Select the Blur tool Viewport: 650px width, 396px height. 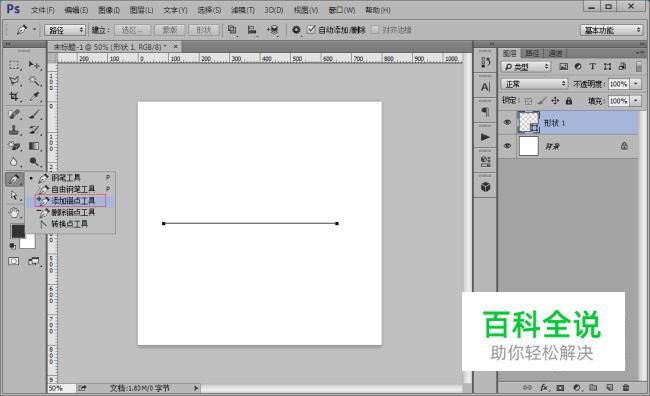point(14,162)
